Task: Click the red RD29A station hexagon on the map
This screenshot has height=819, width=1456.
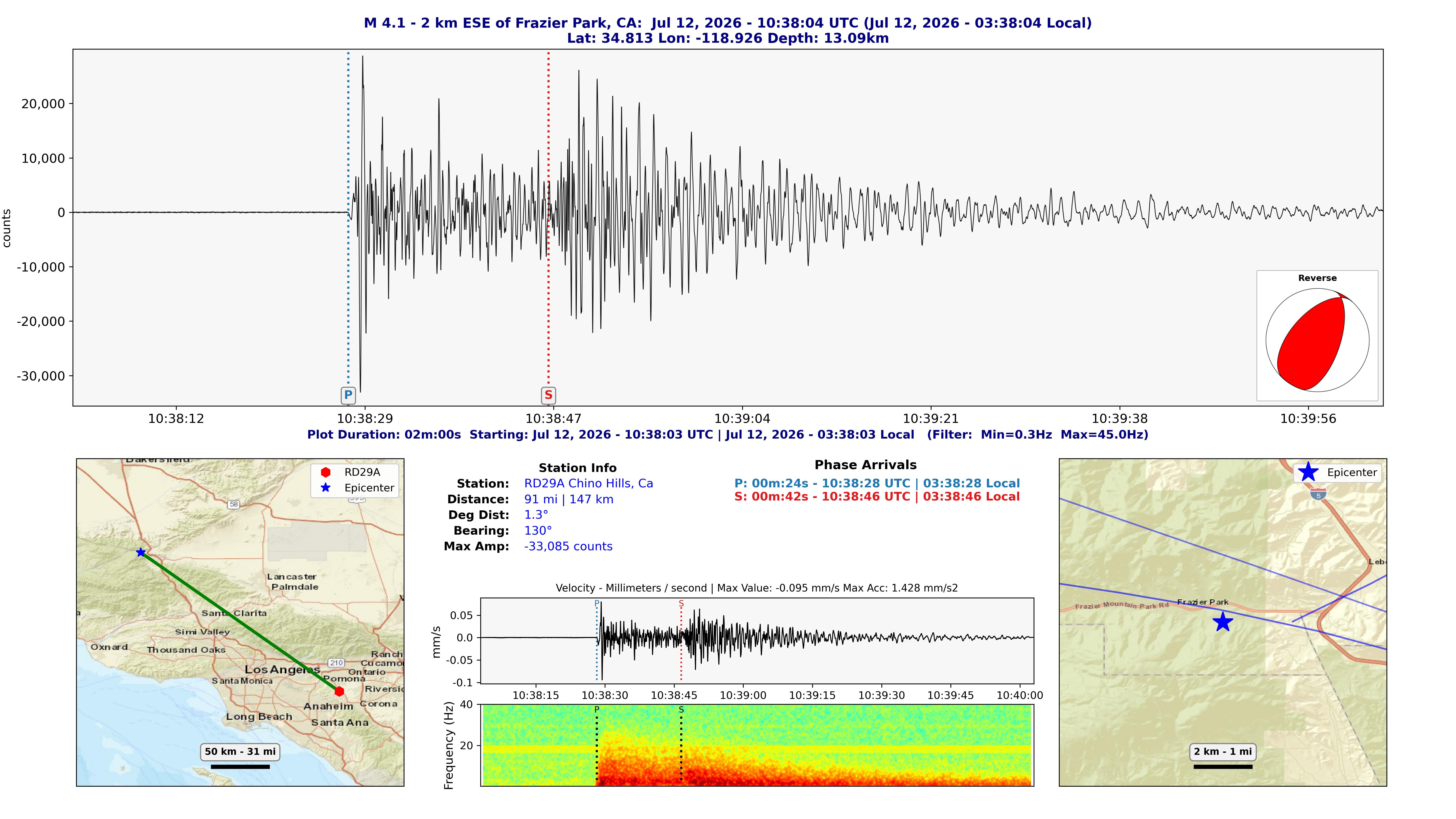Action: point(339,691)
